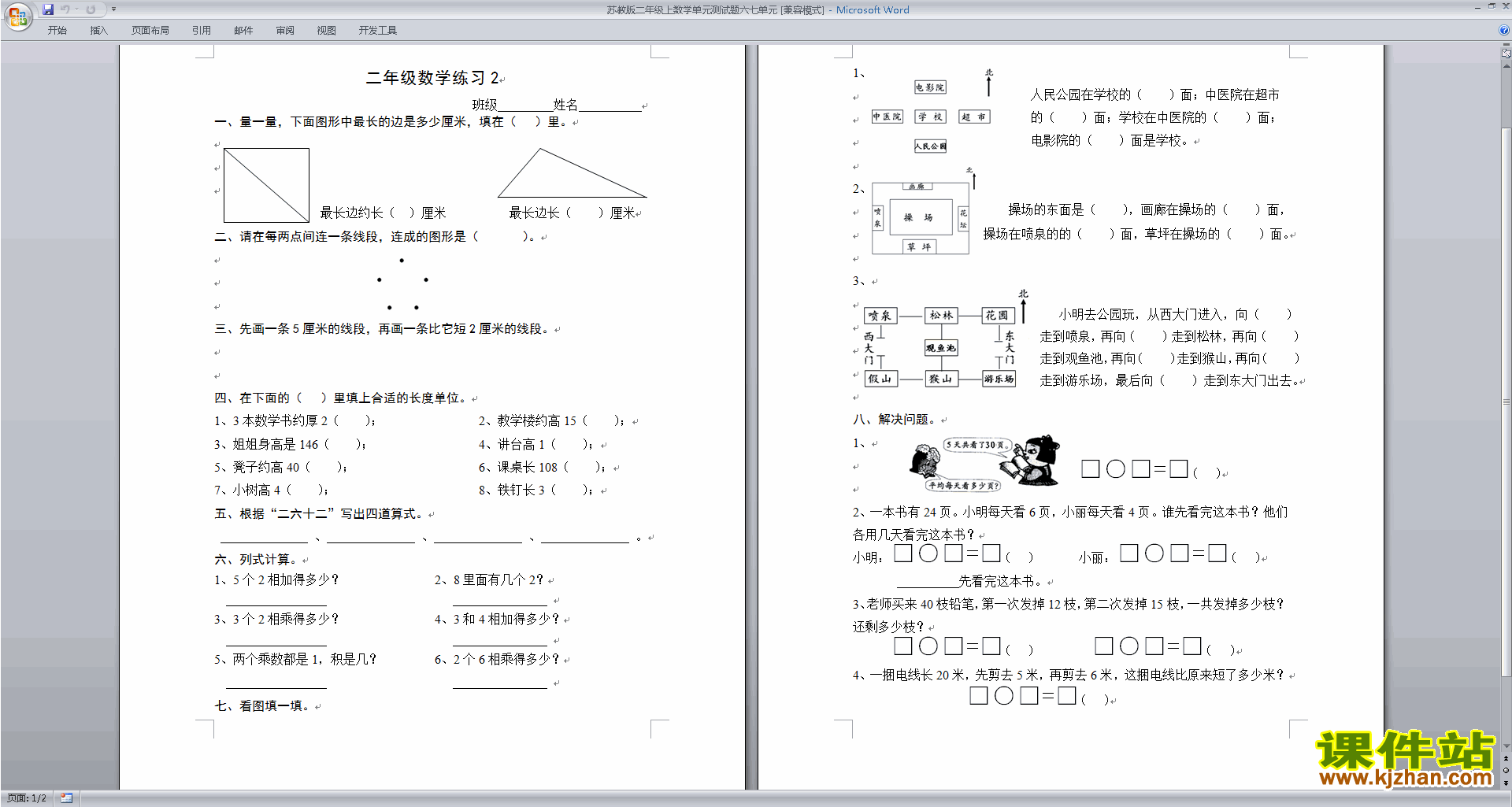Click the 操场 playground diagram
Viewport: 1512px width, 807px height.
pyautogui.click(x=921, y=218)
